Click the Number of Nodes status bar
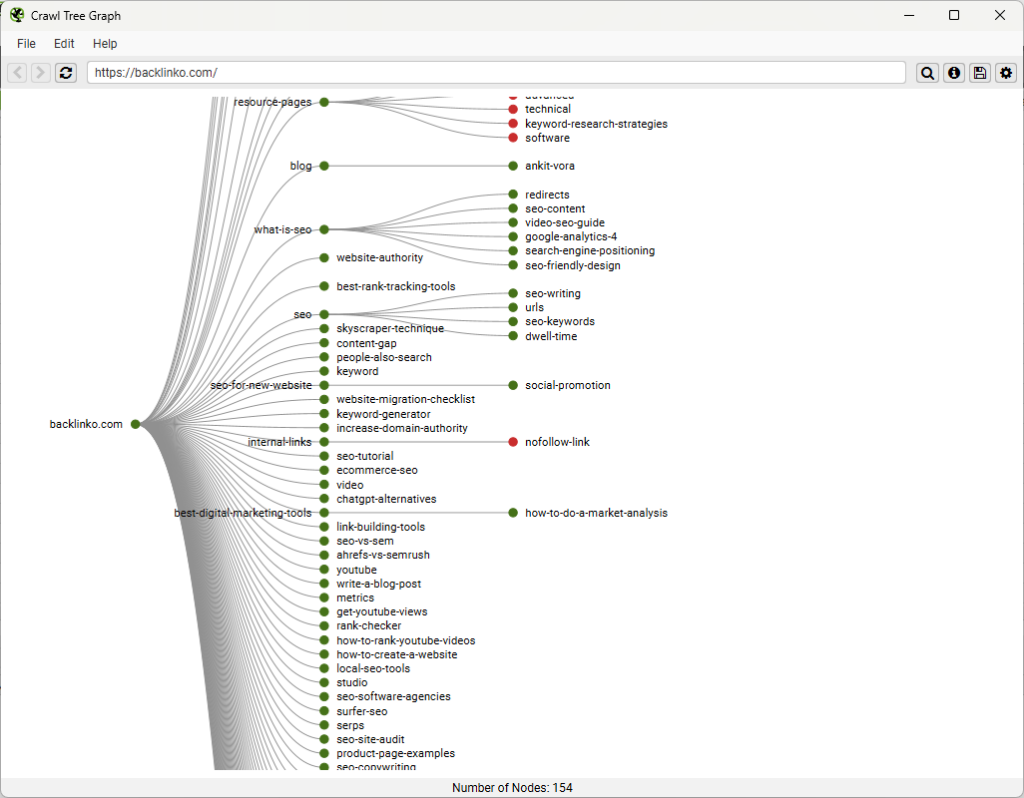Screen dimensions: 1024x798 point(512,787)
